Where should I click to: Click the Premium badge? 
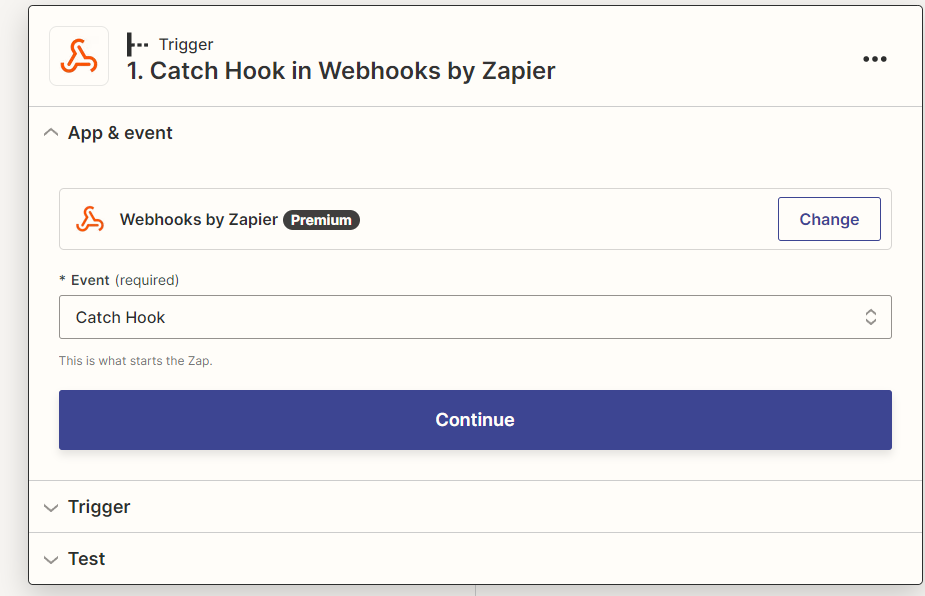(321, 220)
